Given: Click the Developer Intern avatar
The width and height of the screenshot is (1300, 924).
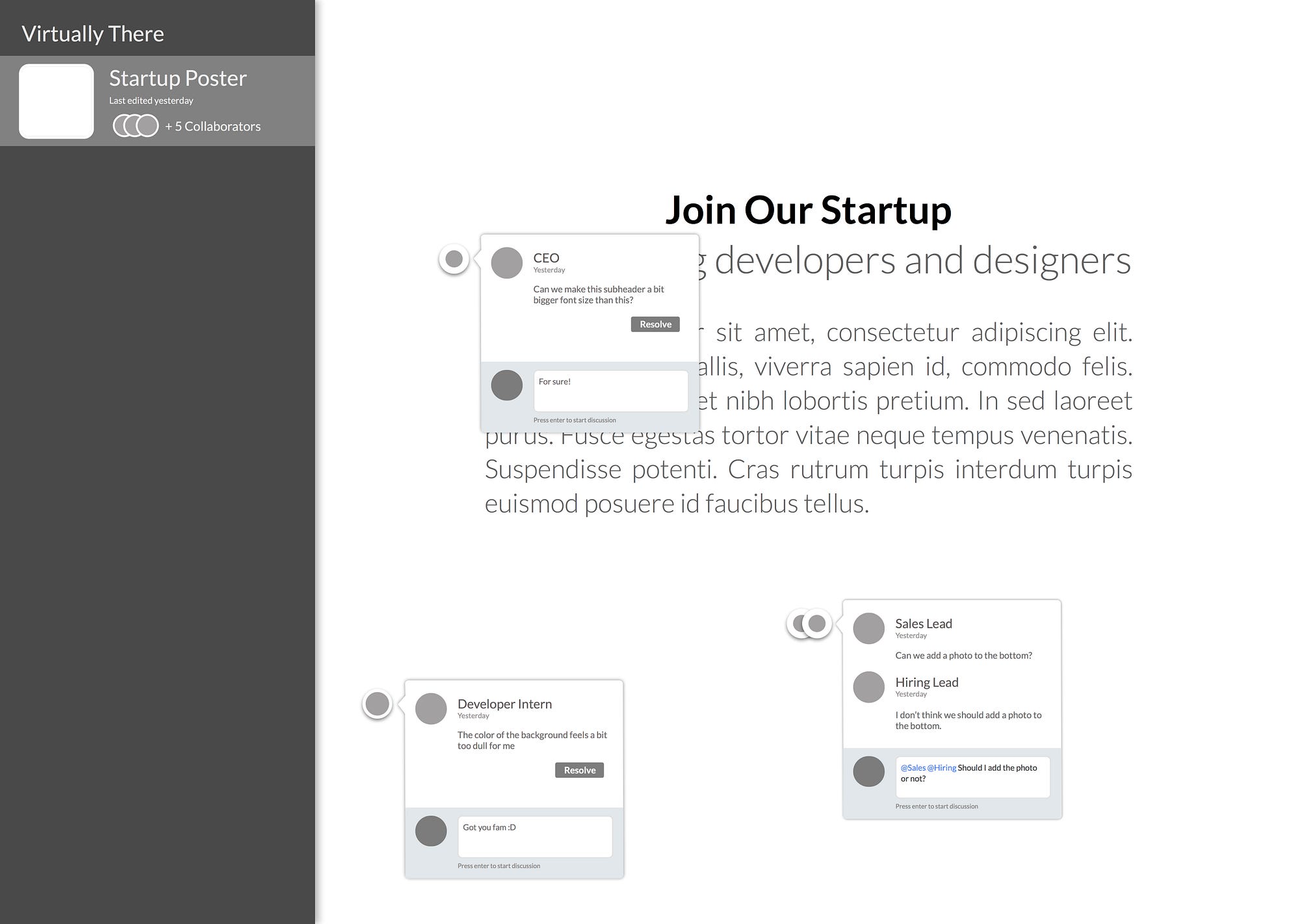Looking at the screenshot, I should [431, 709].
